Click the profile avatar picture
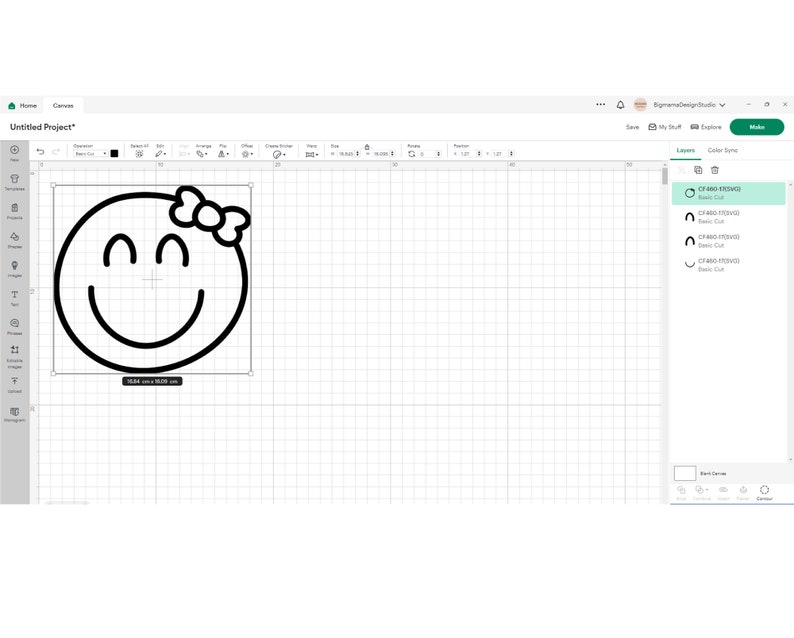Image resolution: width=794 pixels, height=638 pixels. [x=640, y=104]
